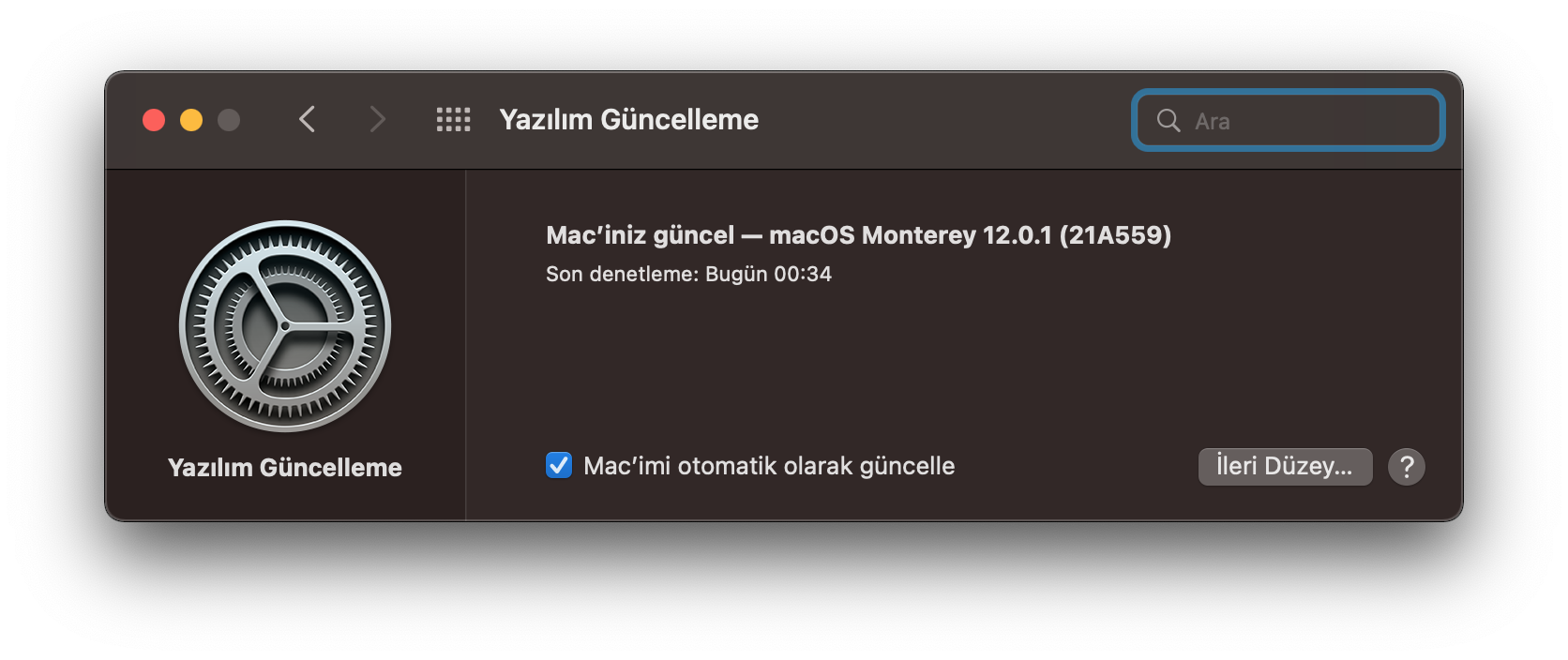Click the Yazılım Güncelleme sidebar label
1568x660 pixels.
(x=284, y=467)
